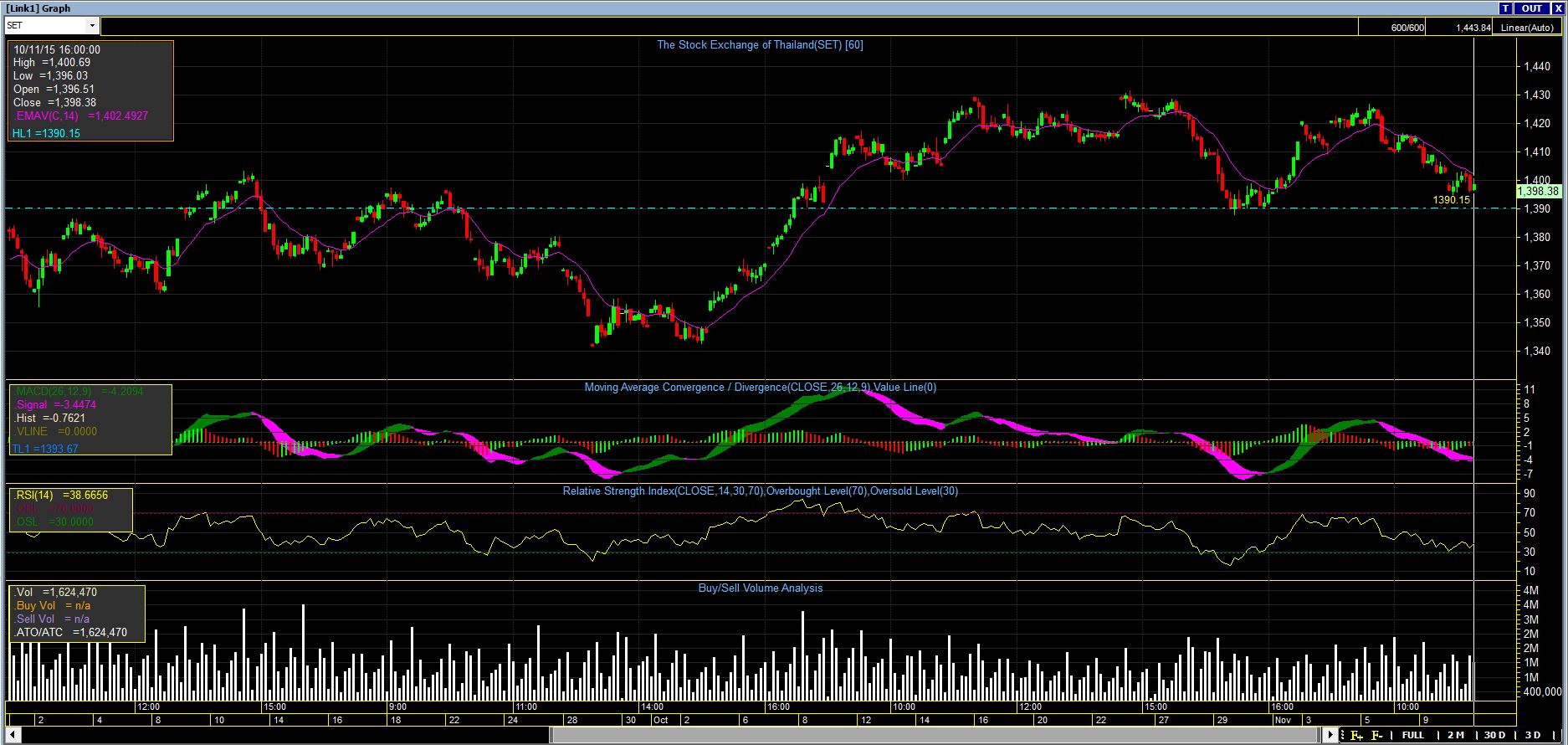Screen dimensions: 1568x745
Task: Click the Low =1,396.03 readout
Action: (51, 76)
